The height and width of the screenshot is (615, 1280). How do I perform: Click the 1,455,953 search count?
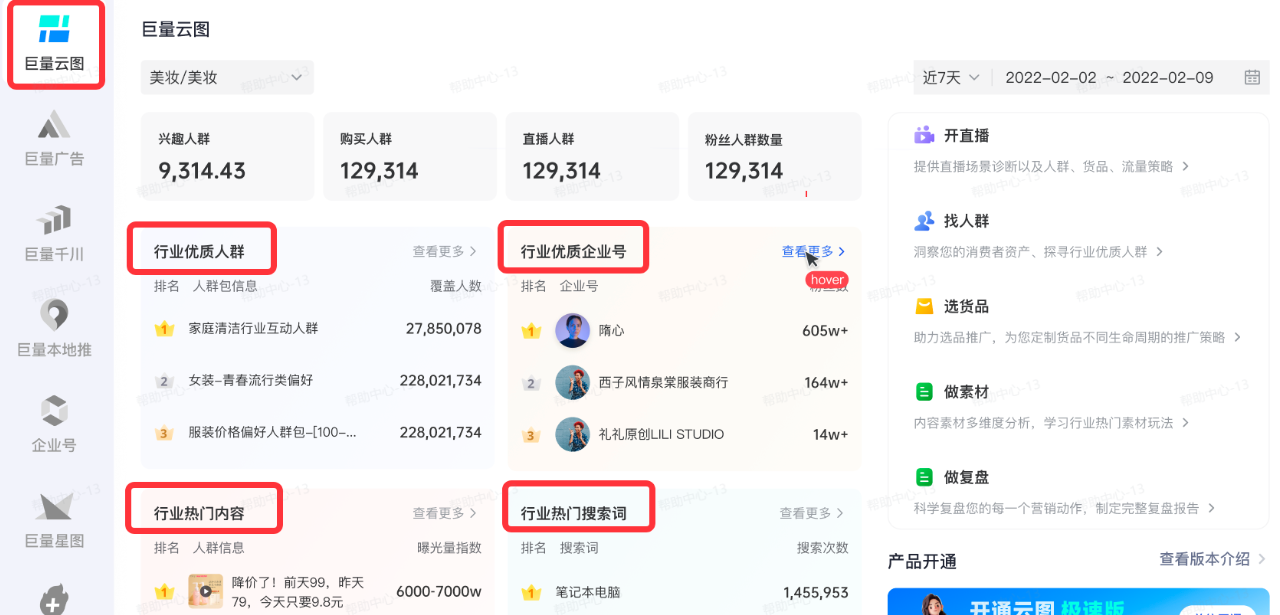(x=816, y=593)
